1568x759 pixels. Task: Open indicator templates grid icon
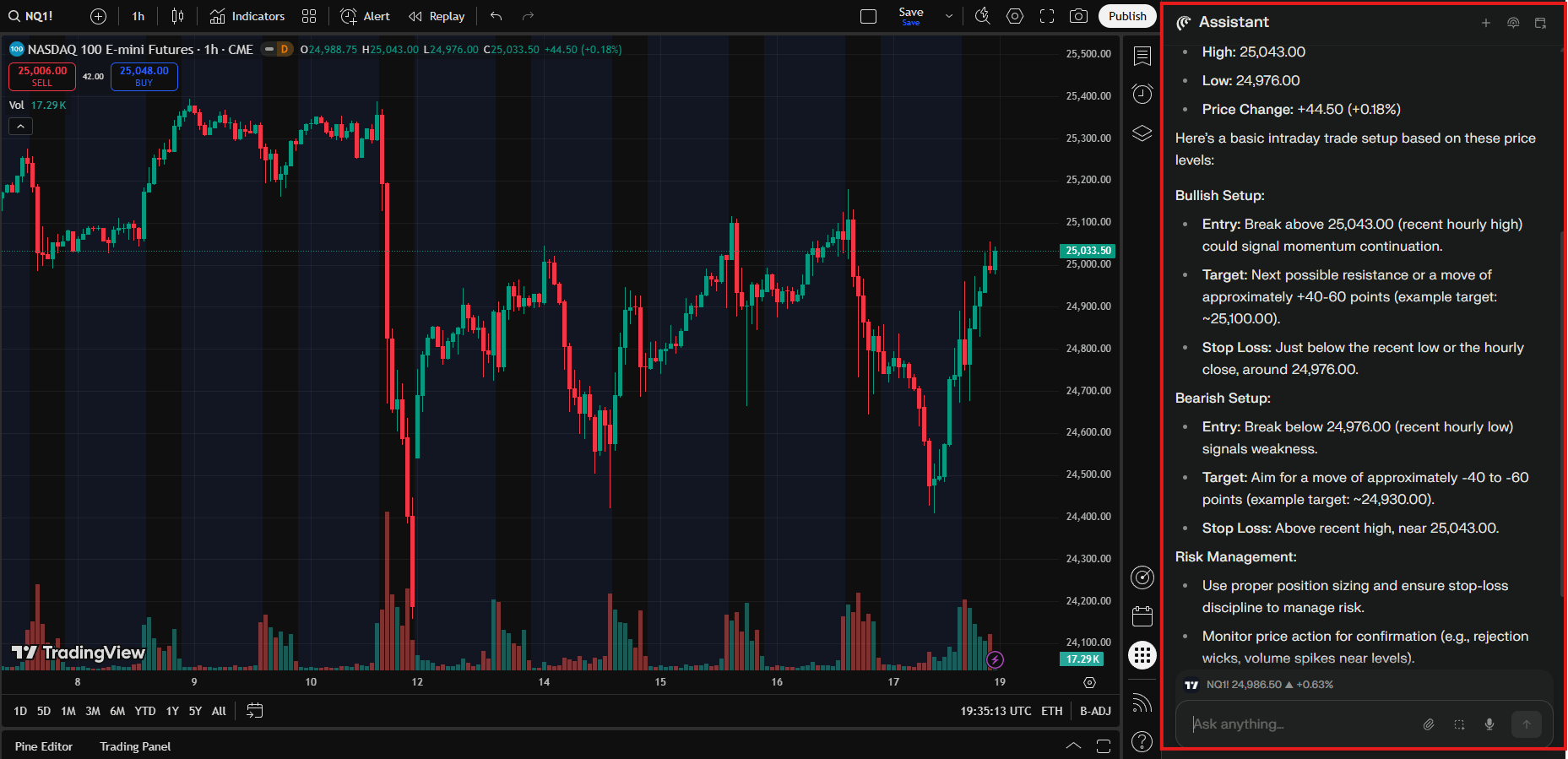pos(309,16)
